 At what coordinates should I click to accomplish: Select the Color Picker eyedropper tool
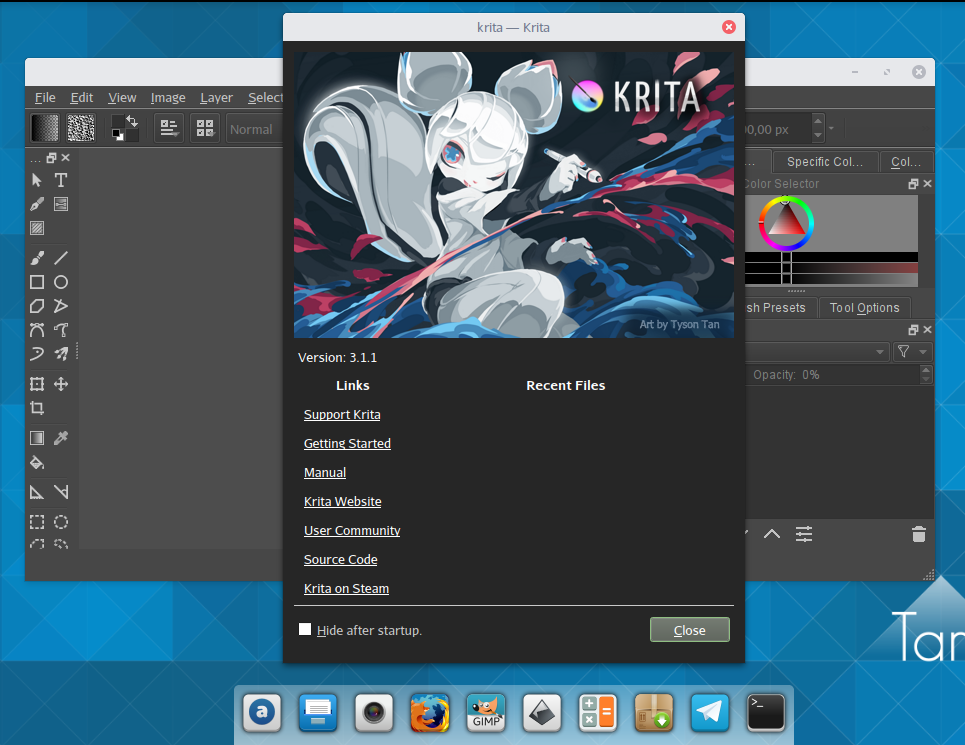(60, 438)
